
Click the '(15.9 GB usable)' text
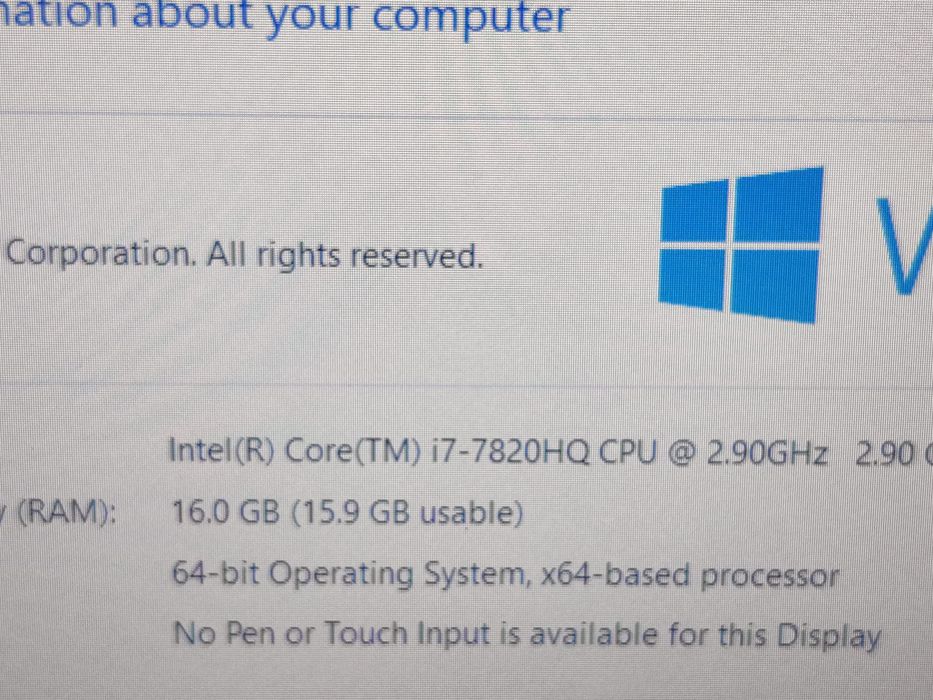point(408,512)
